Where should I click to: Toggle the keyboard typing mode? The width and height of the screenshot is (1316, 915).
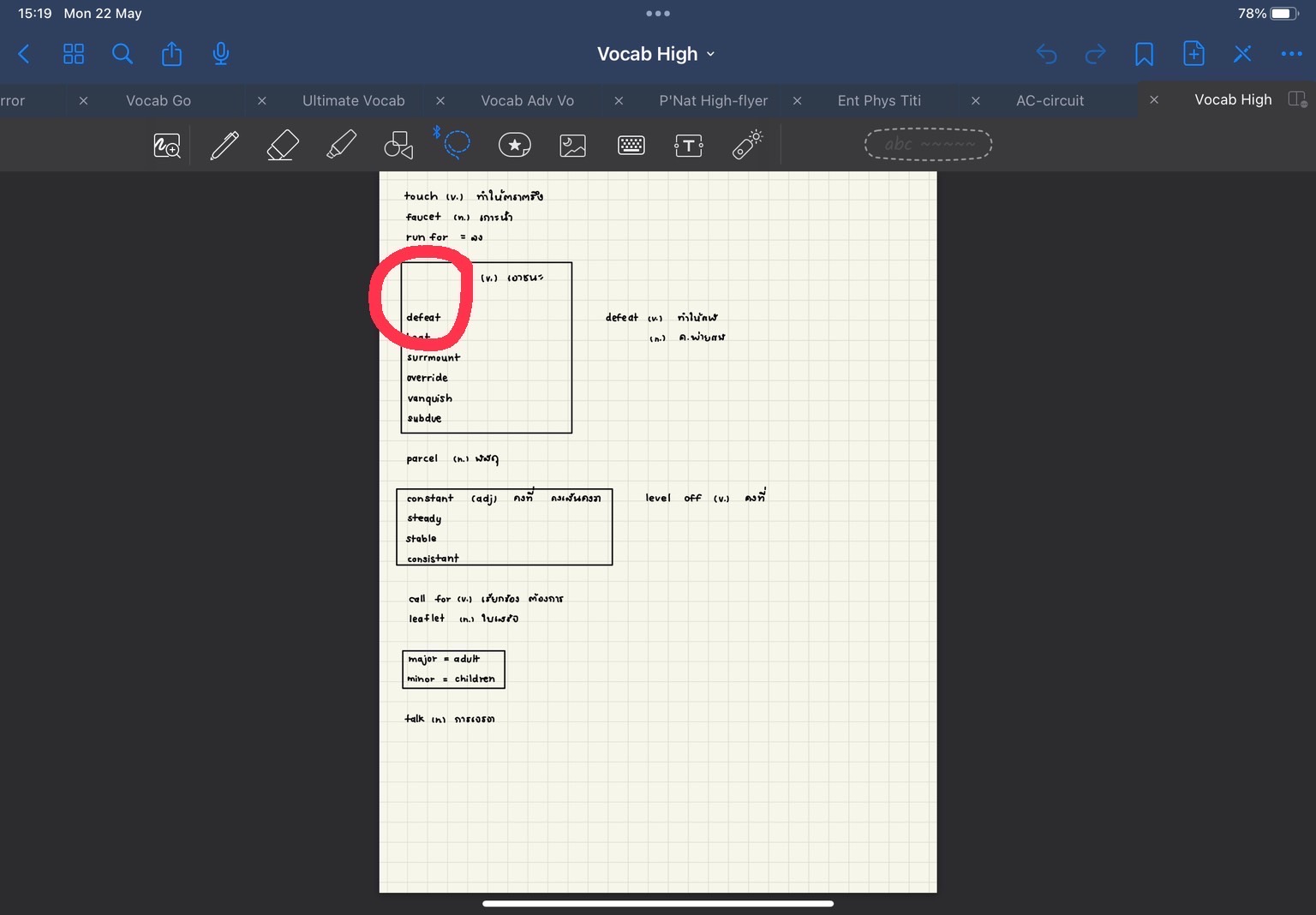point(631,146)
